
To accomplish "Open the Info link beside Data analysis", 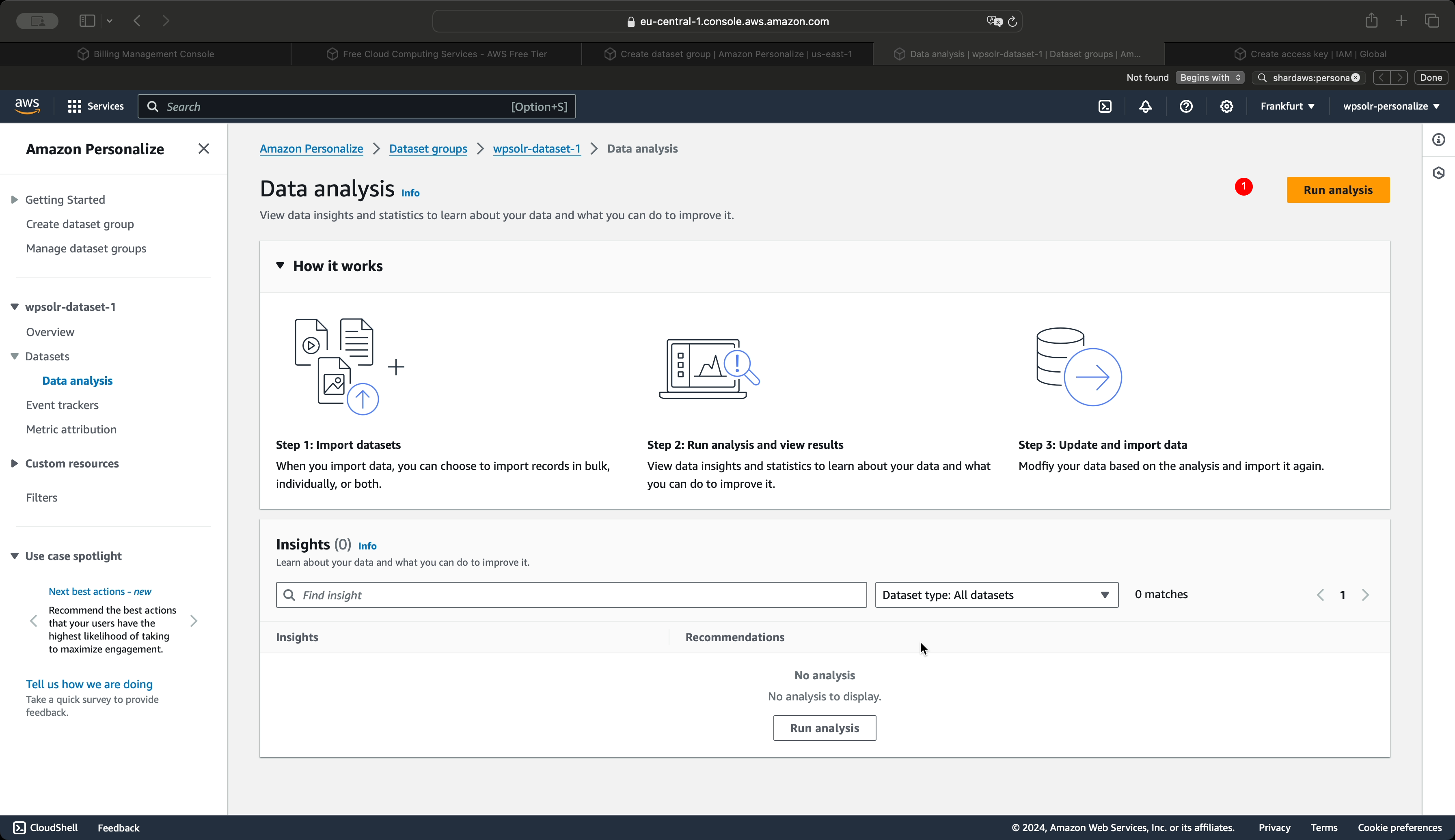I will (x=410, y=193).
